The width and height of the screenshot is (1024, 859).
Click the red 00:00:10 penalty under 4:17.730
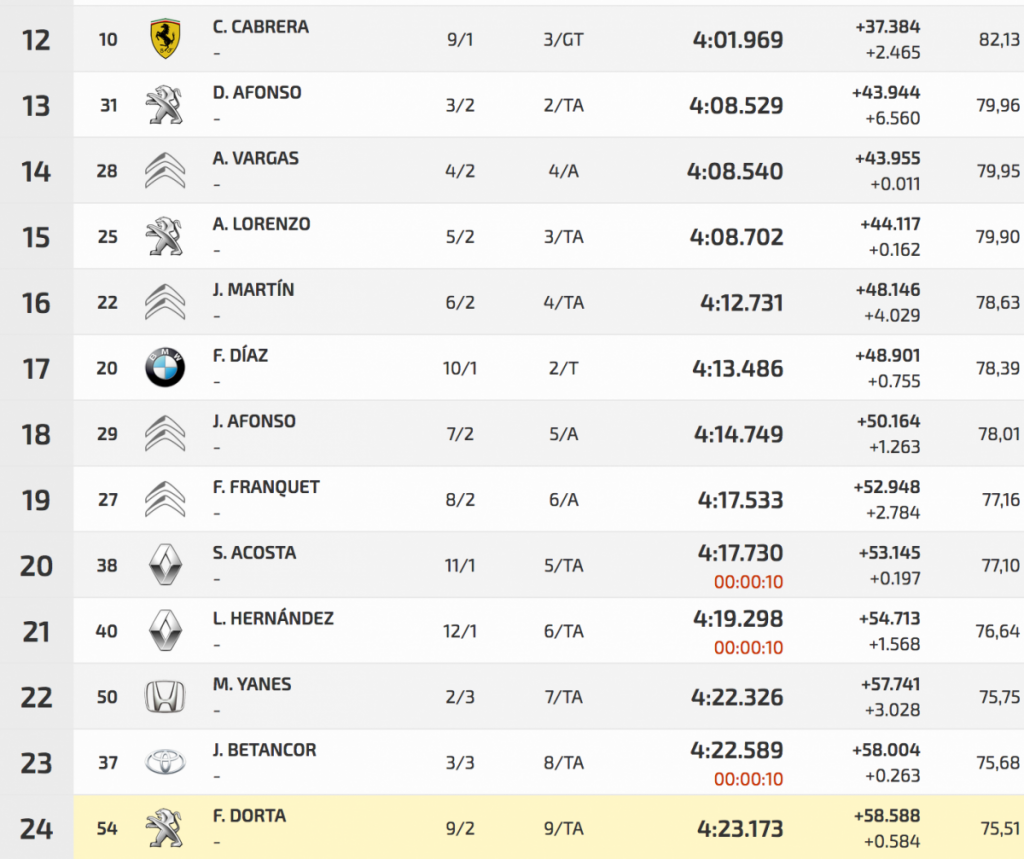tap(749, 582)
